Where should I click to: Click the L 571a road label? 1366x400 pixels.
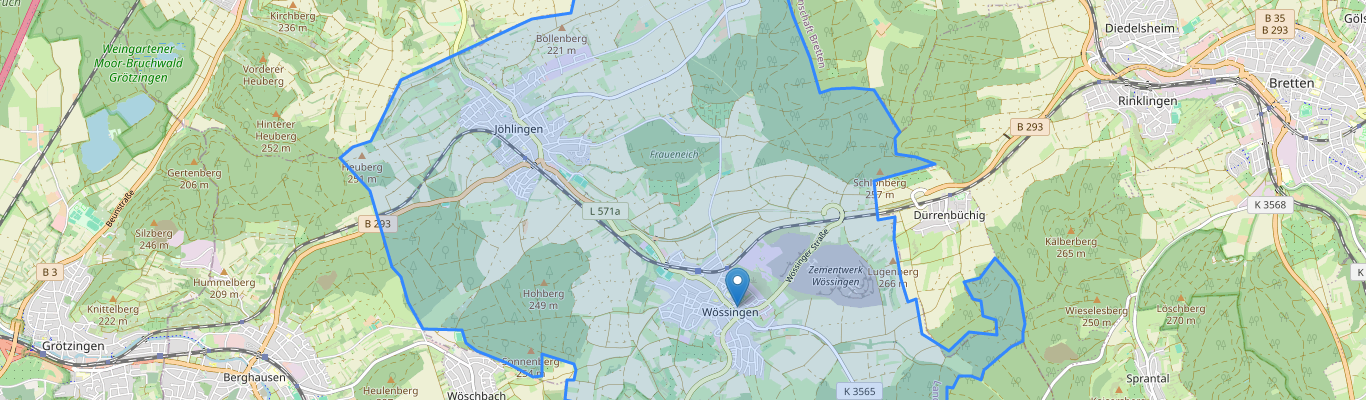pos(605,211)
